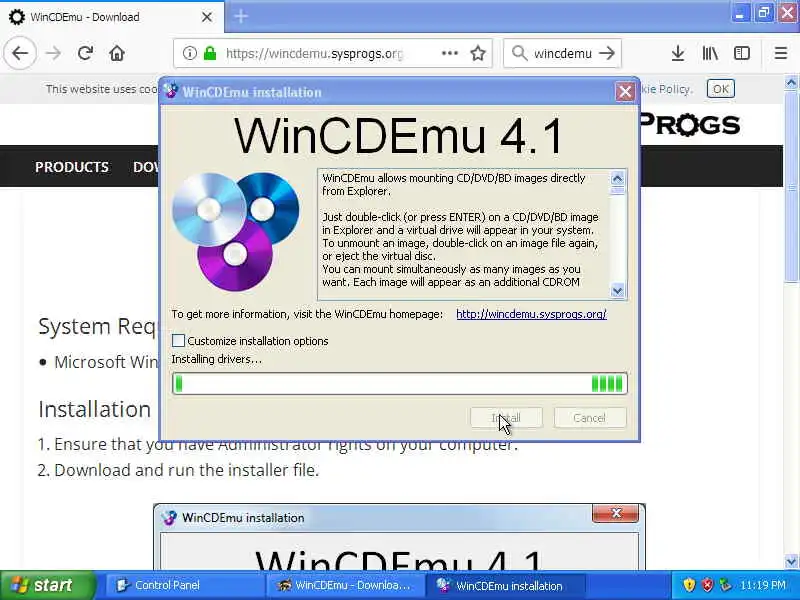Click the page screenshot of WinCDEmu installer
Viewport: 800px width, 600px height.
[399, 537]
